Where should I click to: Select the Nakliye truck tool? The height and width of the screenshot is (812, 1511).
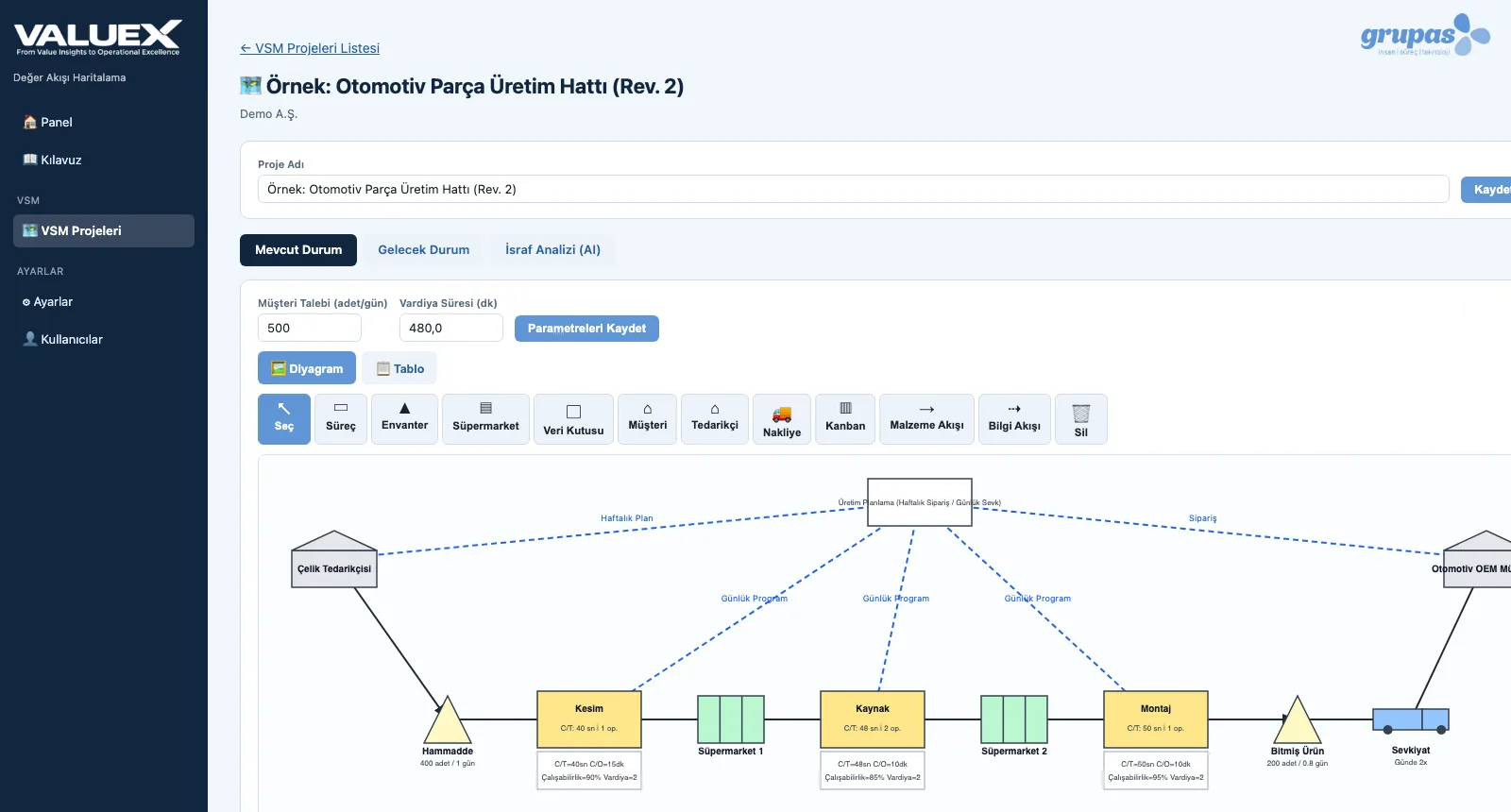[782, 419]
